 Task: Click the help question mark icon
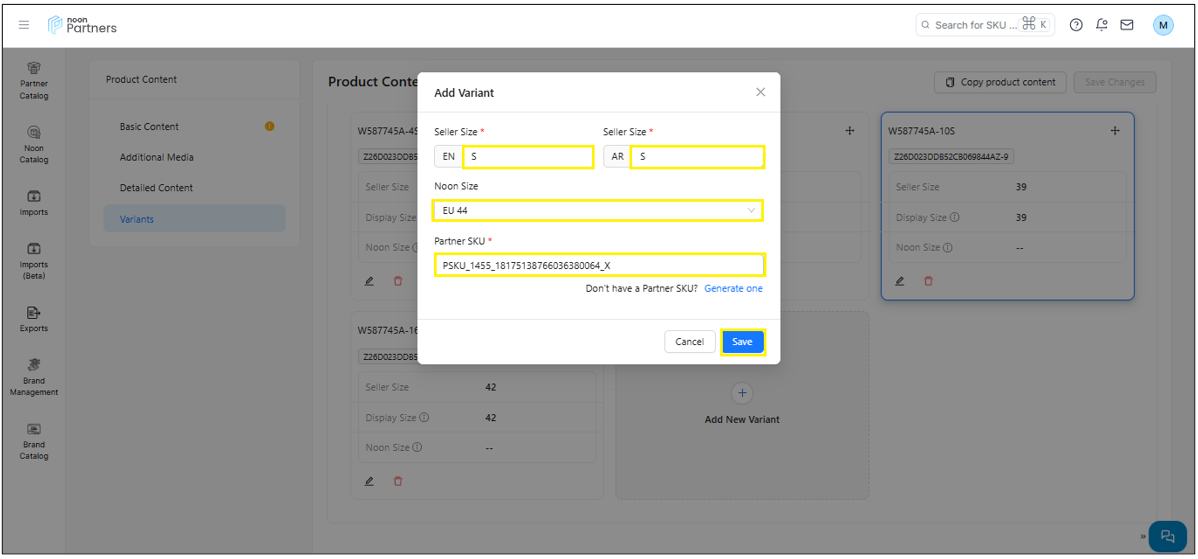[1076, 25]
